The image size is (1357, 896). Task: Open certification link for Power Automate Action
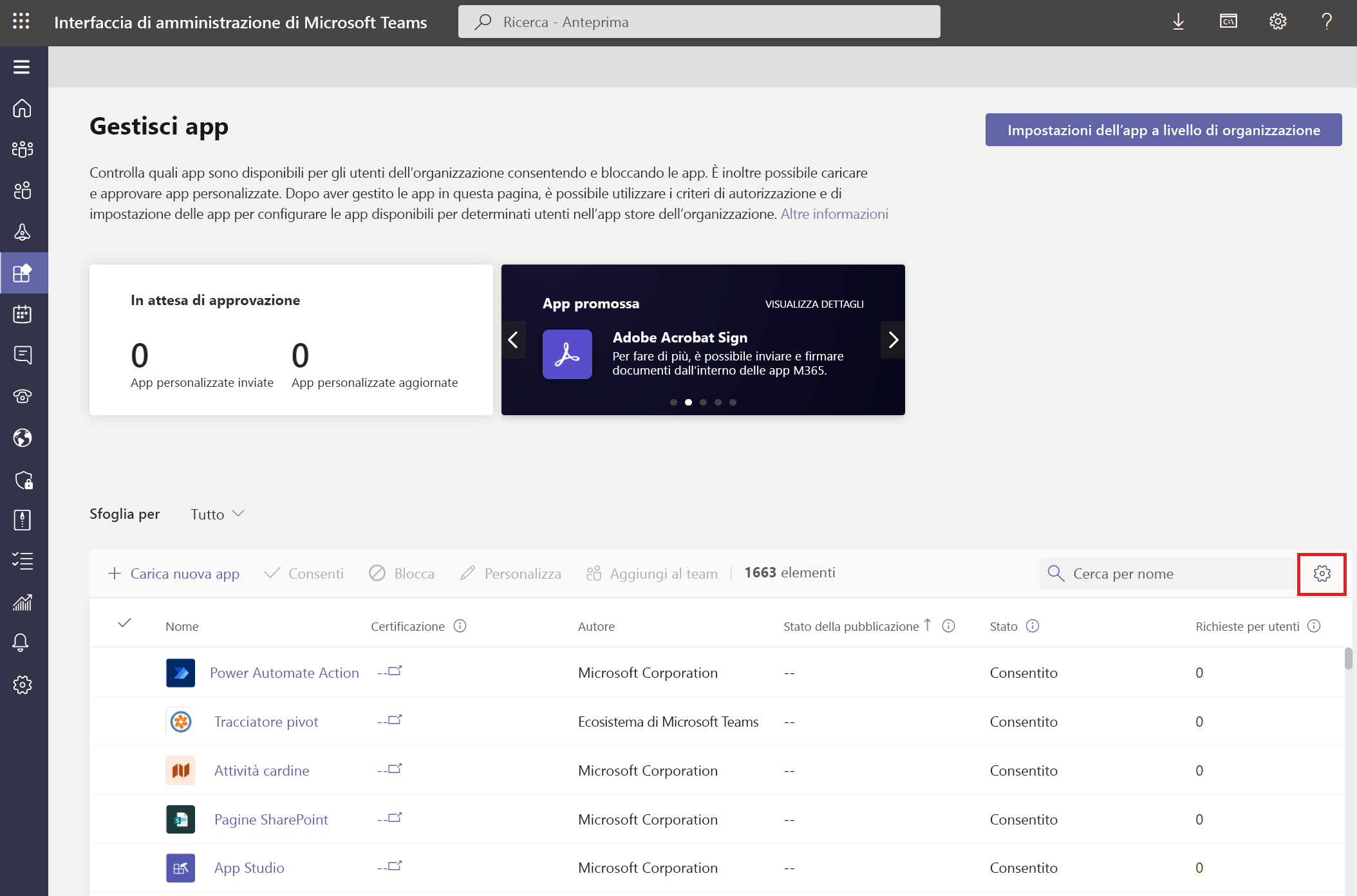tap(390, 671)
